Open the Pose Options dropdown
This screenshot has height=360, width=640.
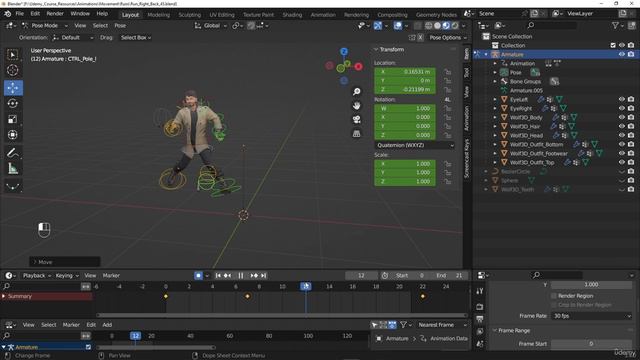click(x=448, y=38)
